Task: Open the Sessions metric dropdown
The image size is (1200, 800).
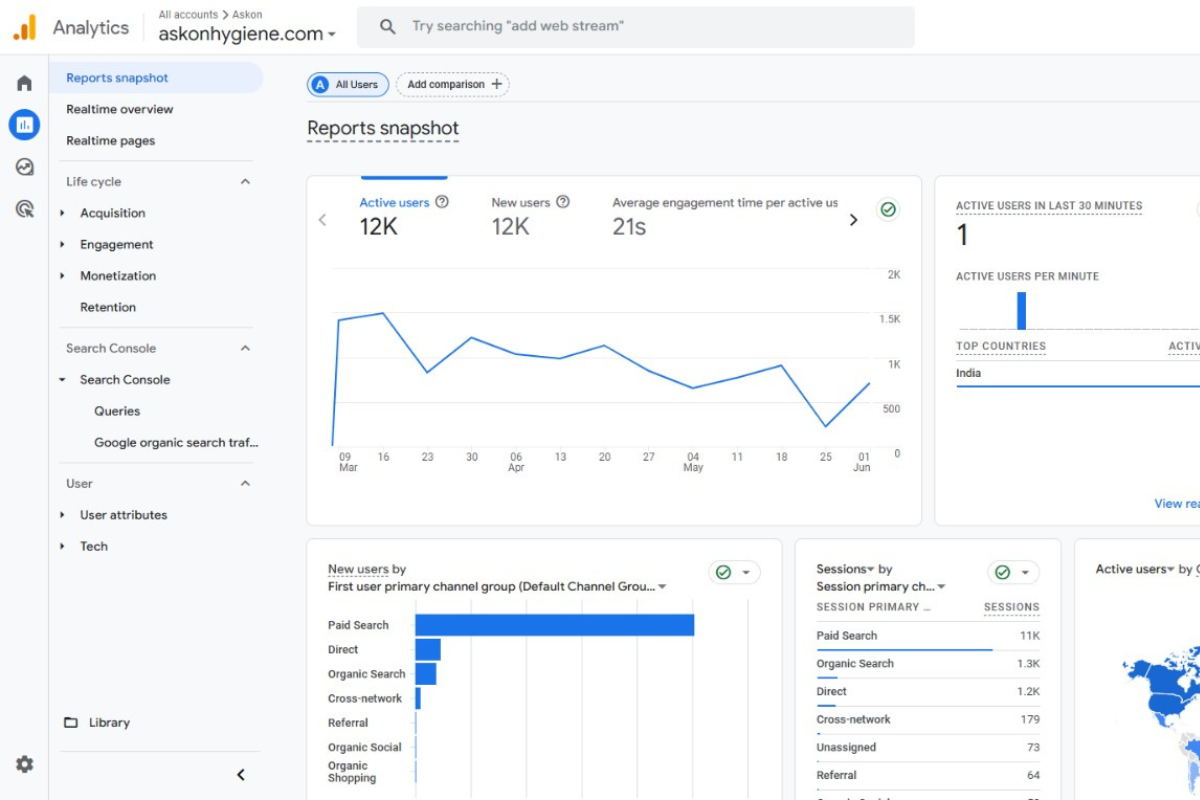Action: click(845, 569)
